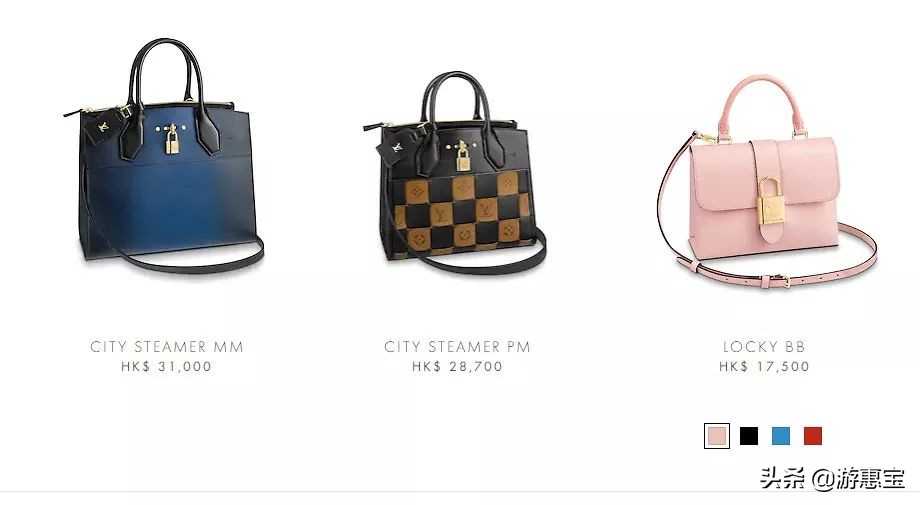Image resolution: width=920 pixels, height=505 pixels.
Task: Click the gold padlock on checkered bag
Action: 463,157
